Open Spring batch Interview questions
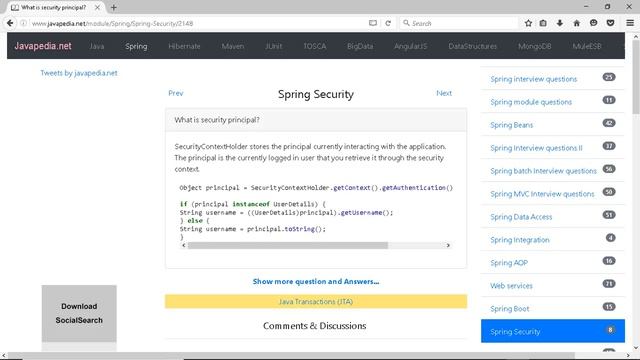 (543, 171)
